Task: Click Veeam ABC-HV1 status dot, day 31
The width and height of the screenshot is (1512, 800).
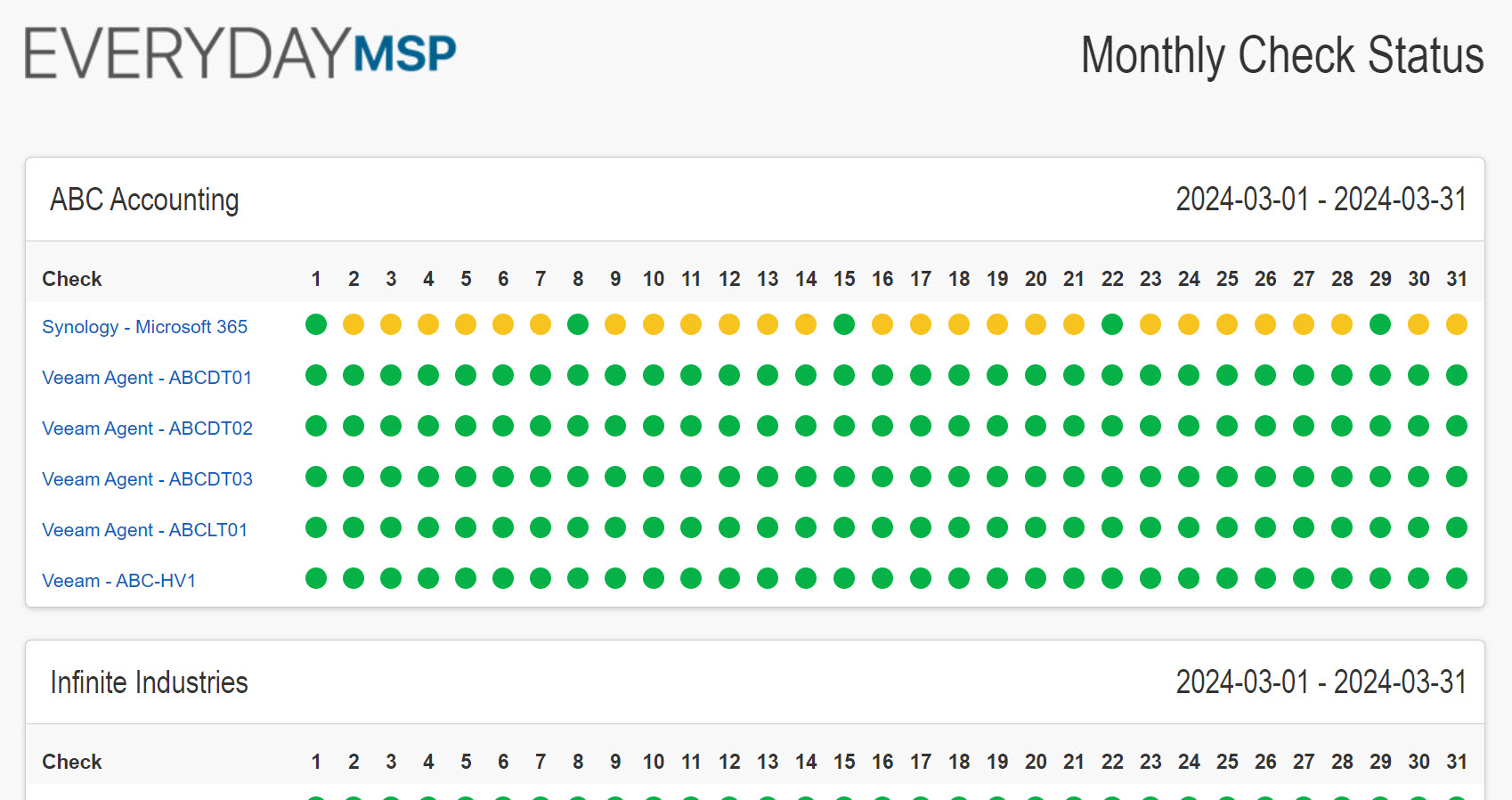Action: click(x=1457, y=578)
